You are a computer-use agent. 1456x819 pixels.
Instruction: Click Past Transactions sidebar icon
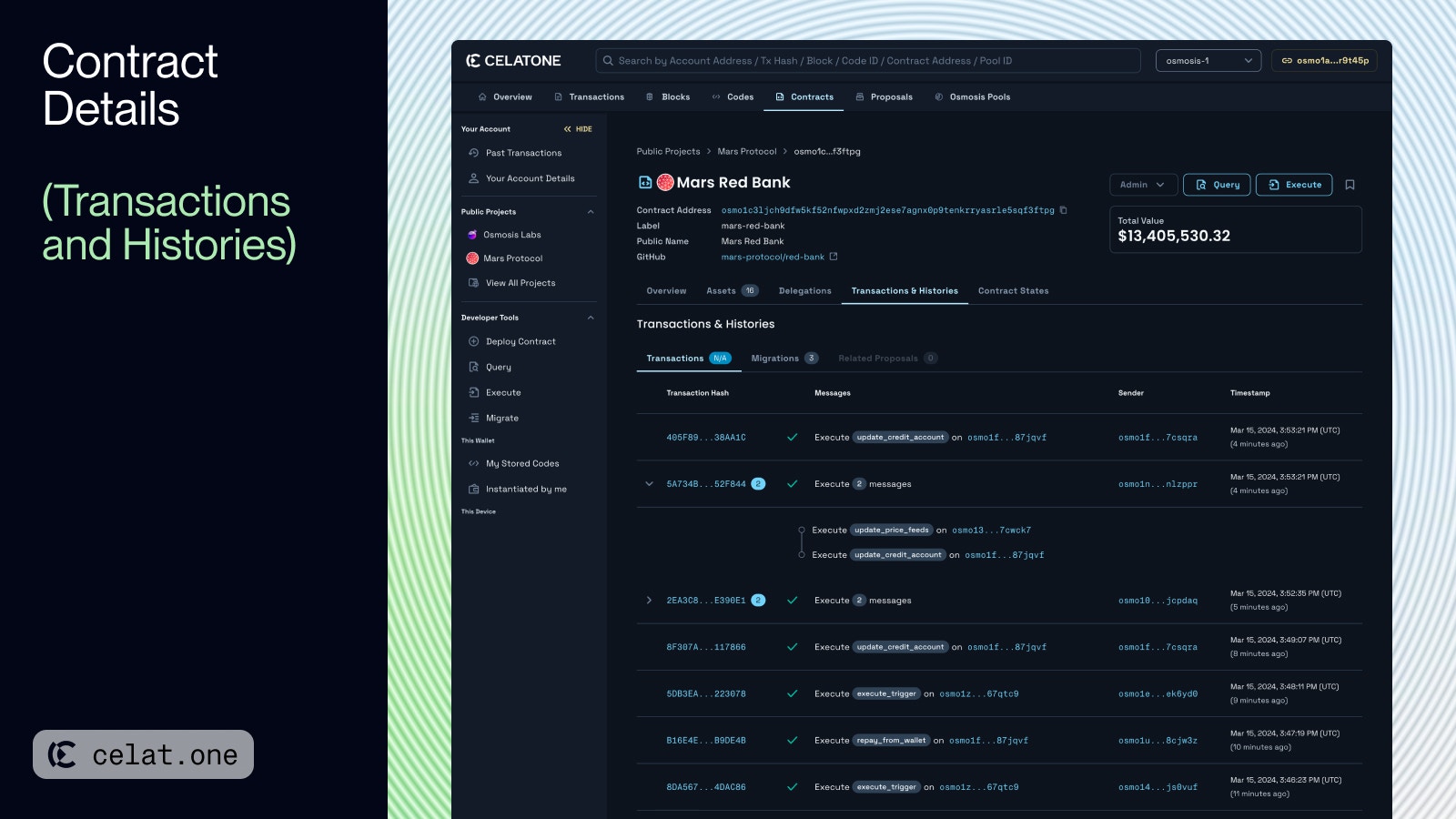473,153
